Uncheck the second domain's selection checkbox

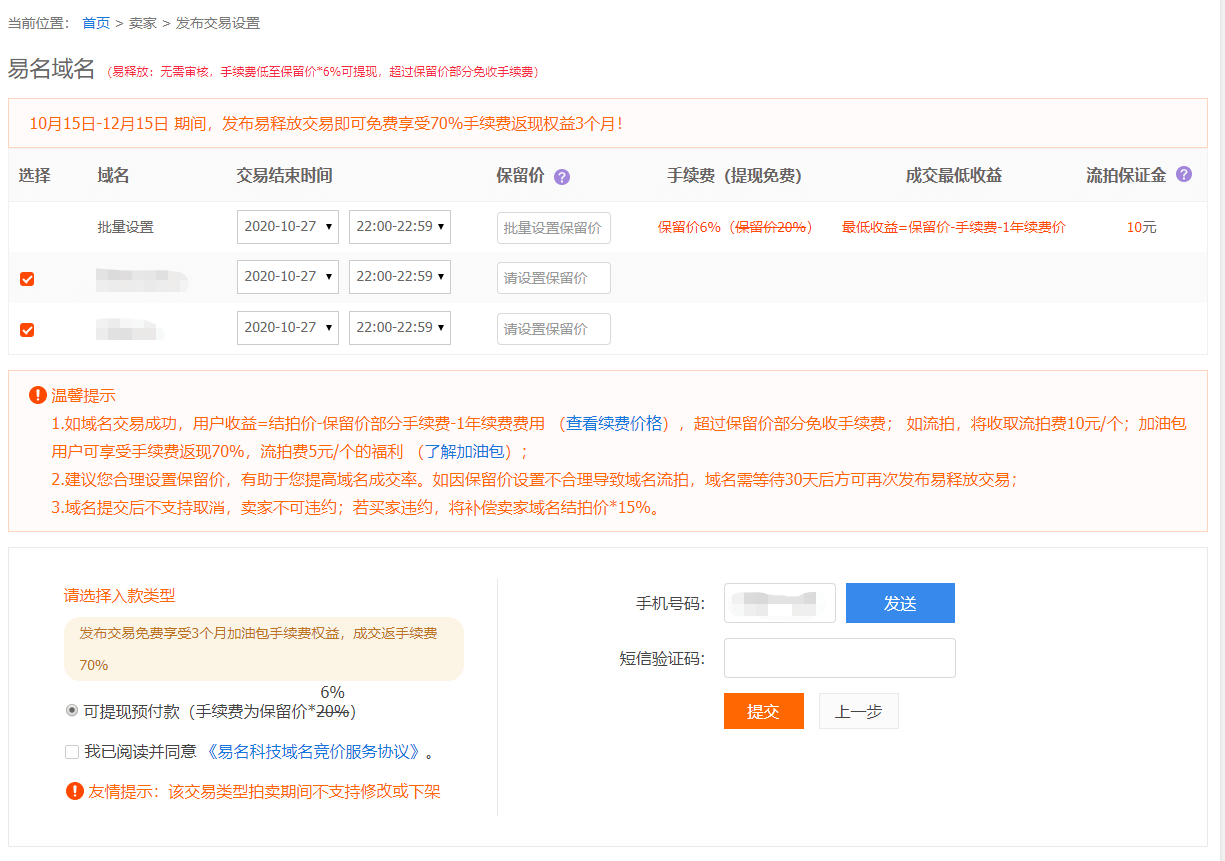(26, 328)
